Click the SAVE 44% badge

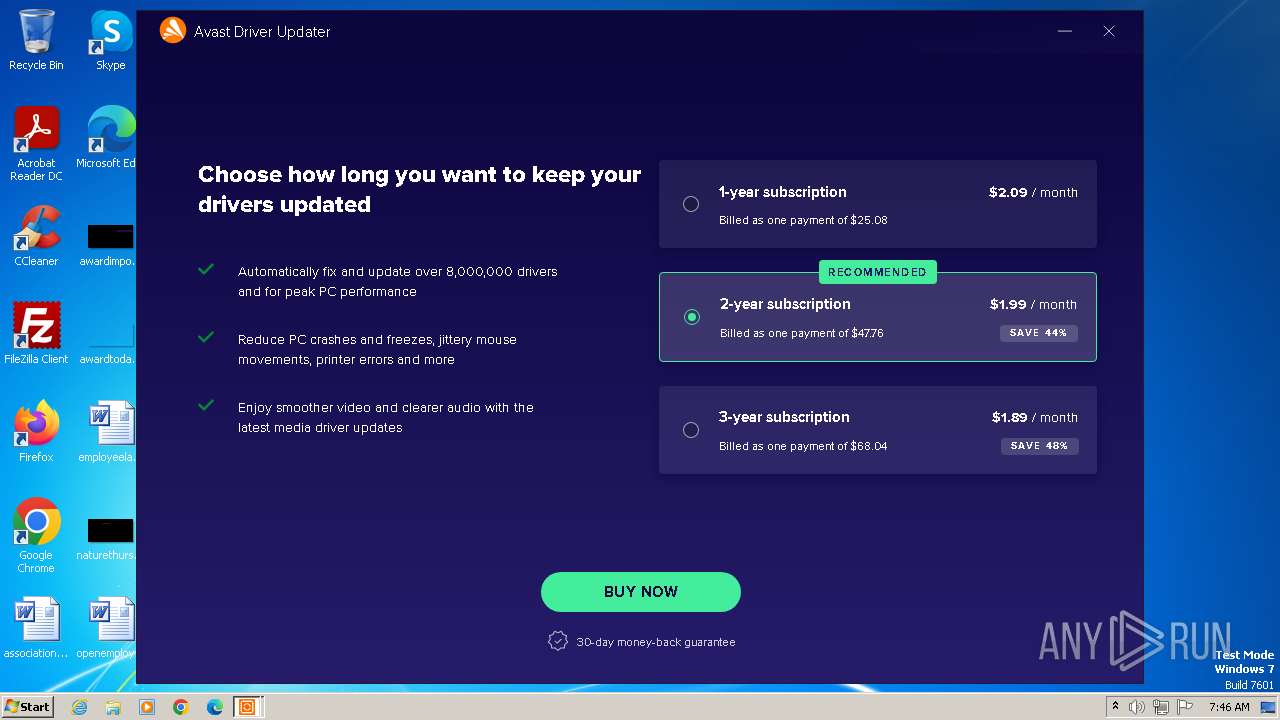pos(1039,333)
